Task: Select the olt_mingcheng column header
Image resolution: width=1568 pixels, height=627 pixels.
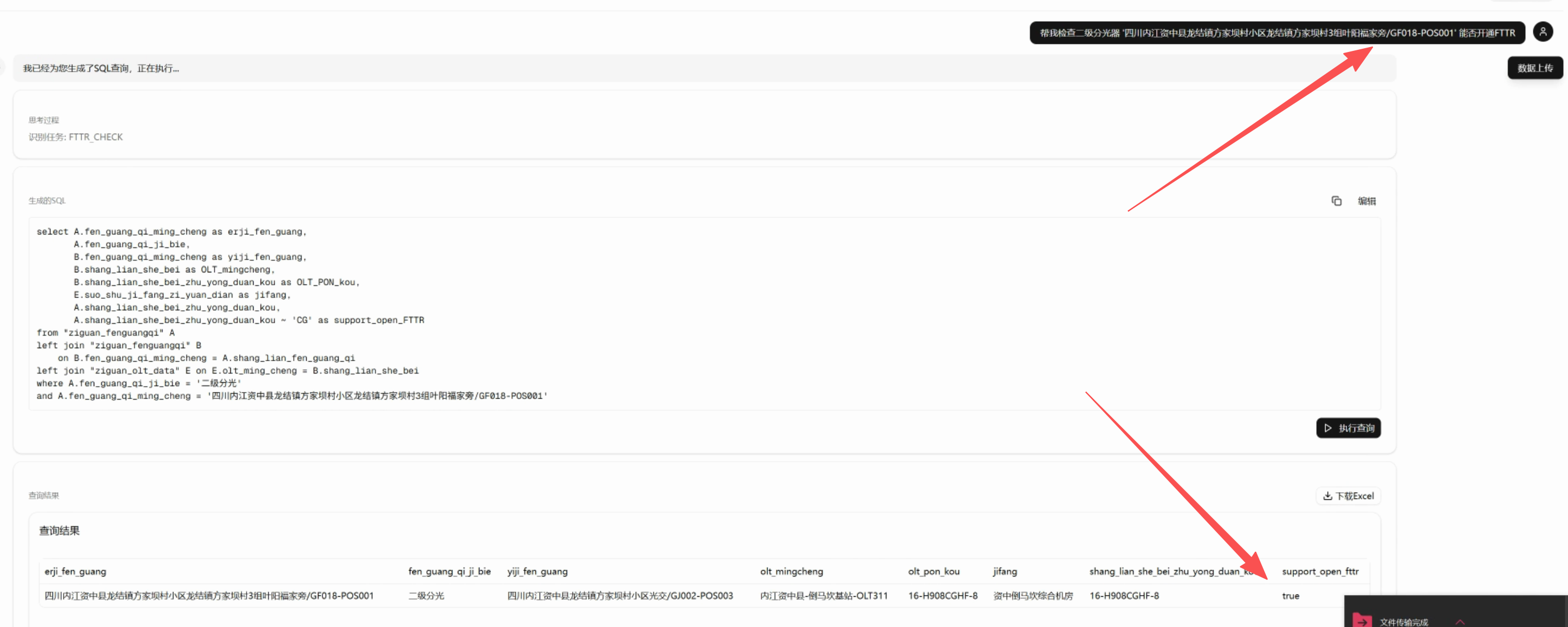Action: pos(791,571)
